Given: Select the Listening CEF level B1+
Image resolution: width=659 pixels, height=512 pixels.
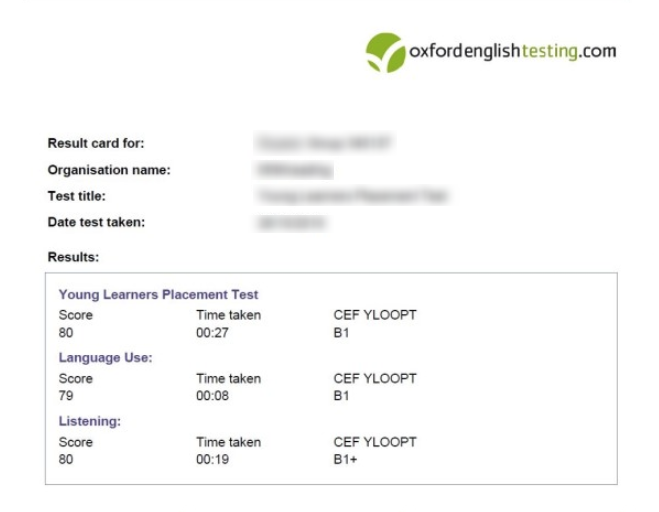Looking at the screenshot, I should (x=345, y=459).
